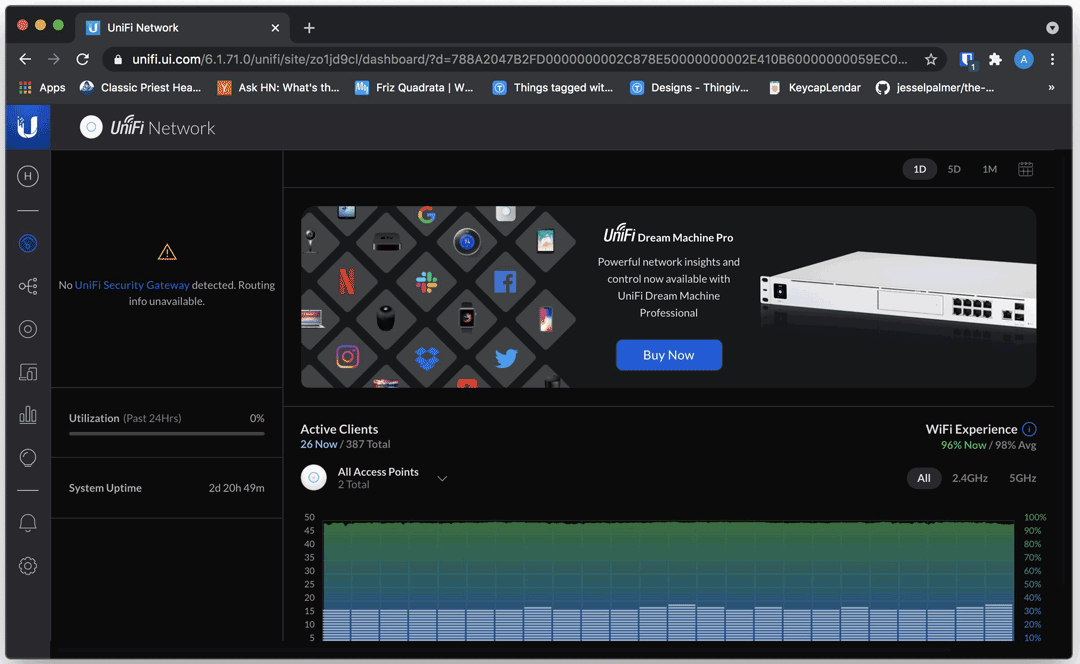Click the 'UniFi Dream Machine Pro' promo title
Screen dimensions: 1080x664
coord(668,236)
